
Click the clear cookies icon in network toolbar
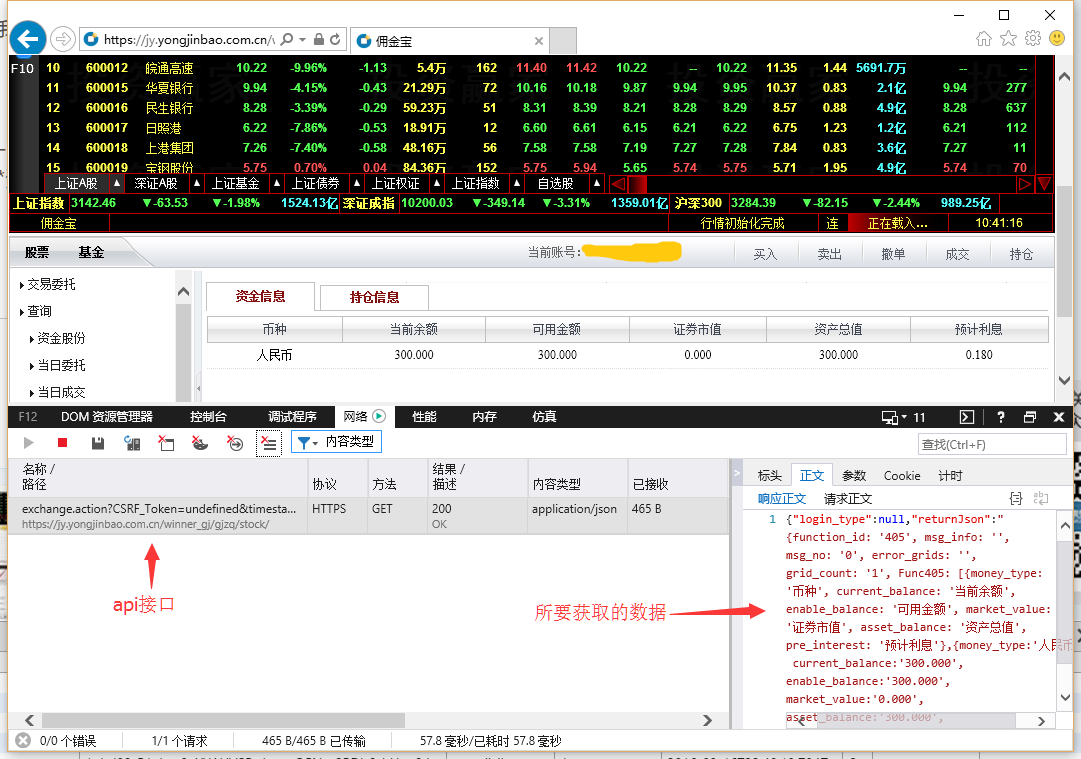coord(200,442)
